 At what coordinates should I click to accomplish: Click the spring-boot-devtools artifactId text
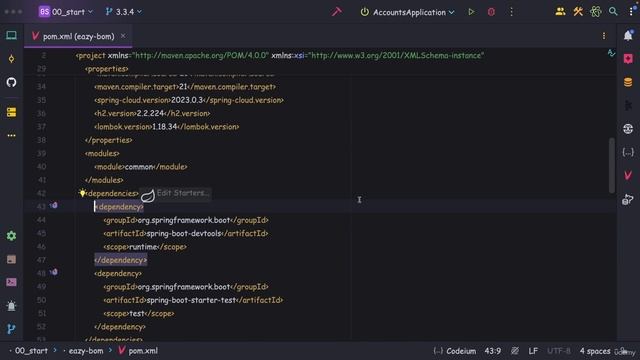[184, 233]
